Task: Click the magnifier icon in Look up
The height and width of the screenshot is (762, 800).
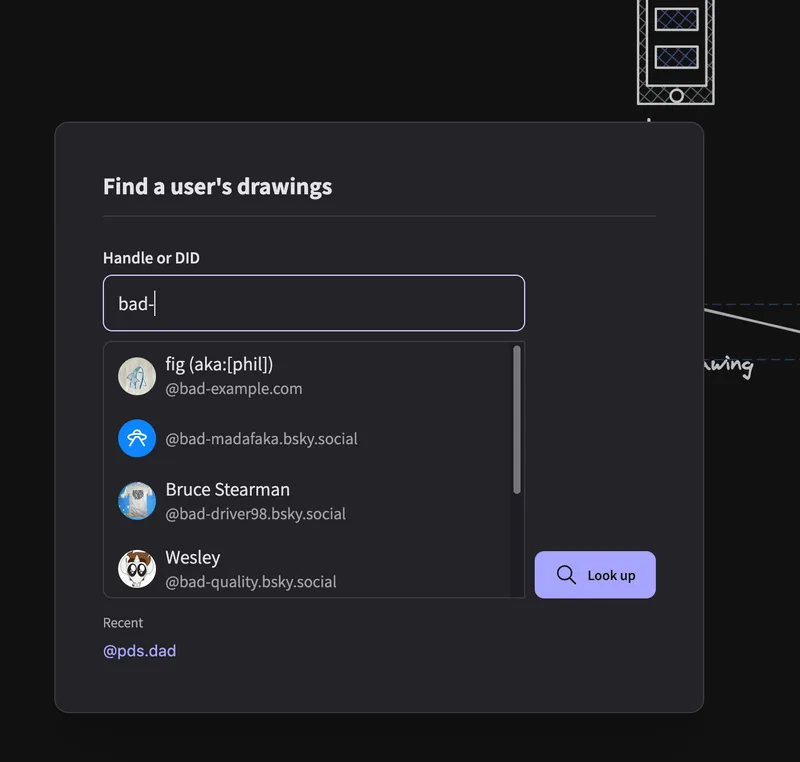Action: point(566,575)
